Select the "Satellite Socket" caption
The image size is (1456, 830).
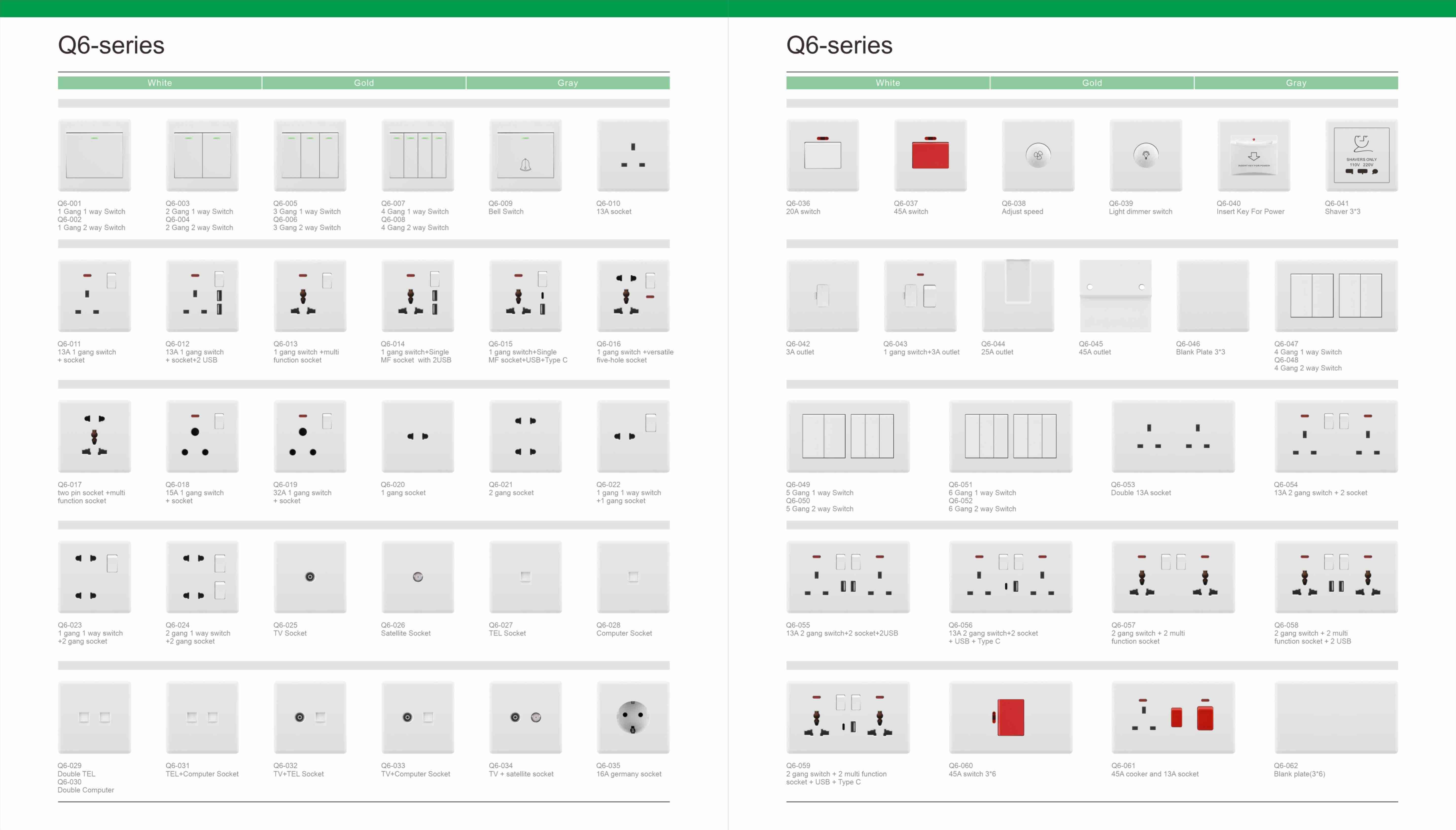tap(405, 633)
